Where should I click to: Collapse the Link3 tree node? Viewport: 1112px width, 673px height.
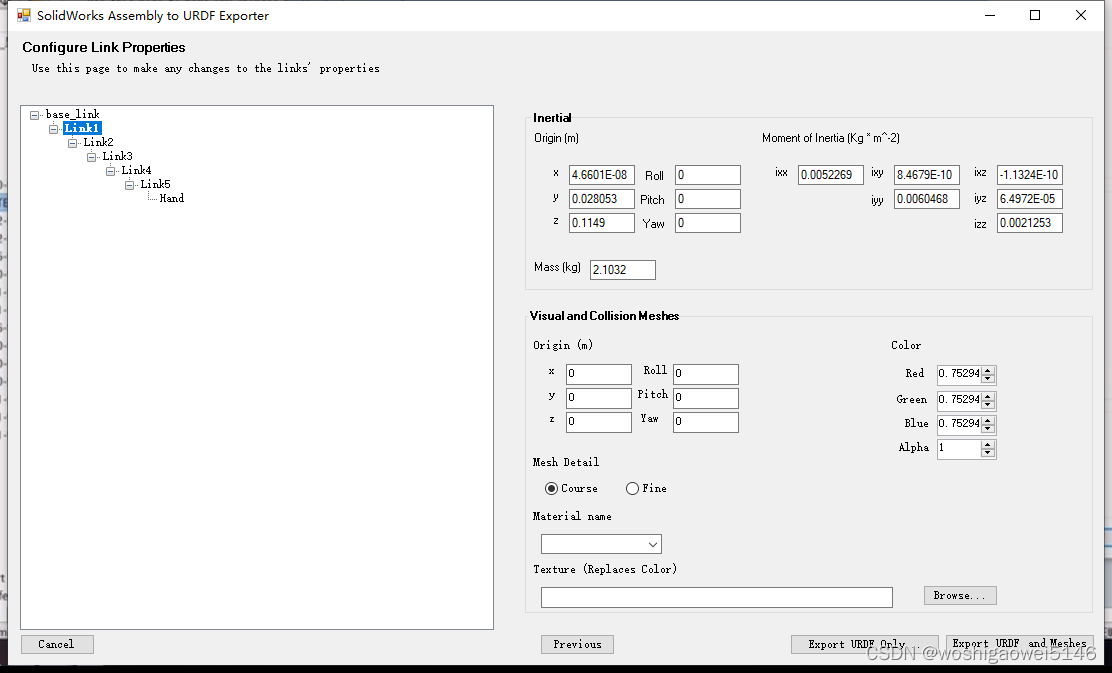point(91,157)
